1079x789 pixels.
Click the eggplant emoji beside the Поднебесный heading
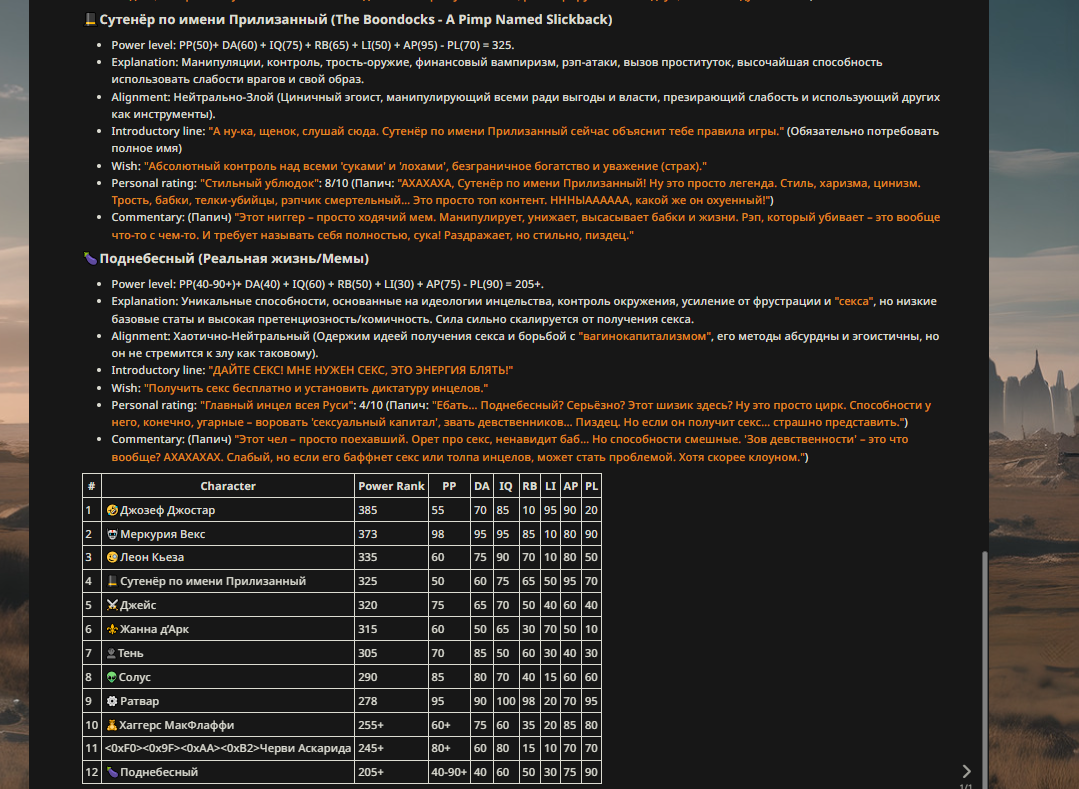(90, 259)
